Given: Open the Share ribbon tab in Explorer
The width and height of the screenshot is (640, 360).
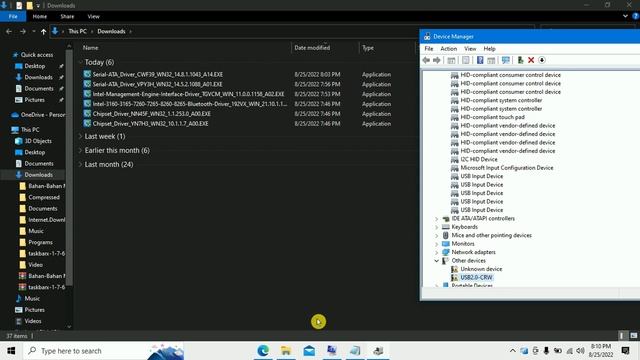Looking at the screenshot, I should pos(67,16).
